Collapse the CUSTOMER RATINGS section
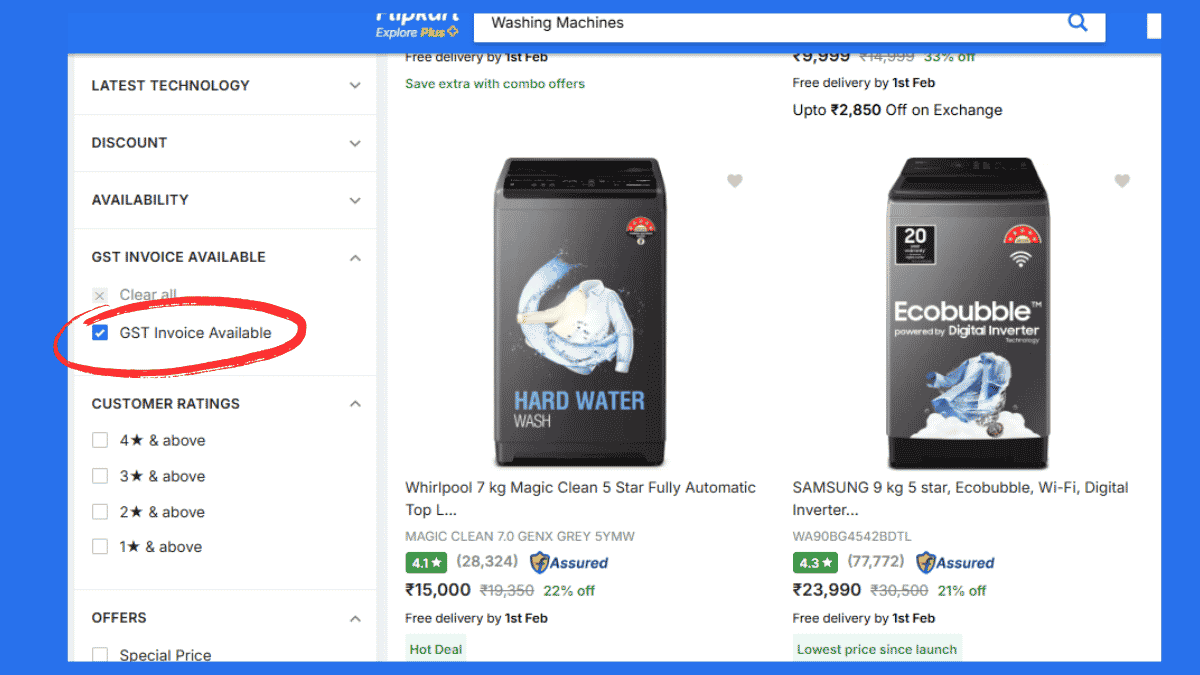The width and height of the screenshot is (1200, 675). 355,403
